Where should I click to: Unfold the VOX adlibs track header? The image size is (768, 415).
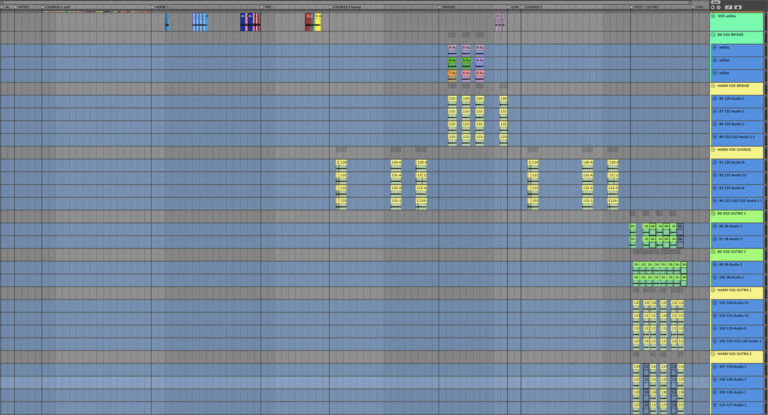(714, 17)
